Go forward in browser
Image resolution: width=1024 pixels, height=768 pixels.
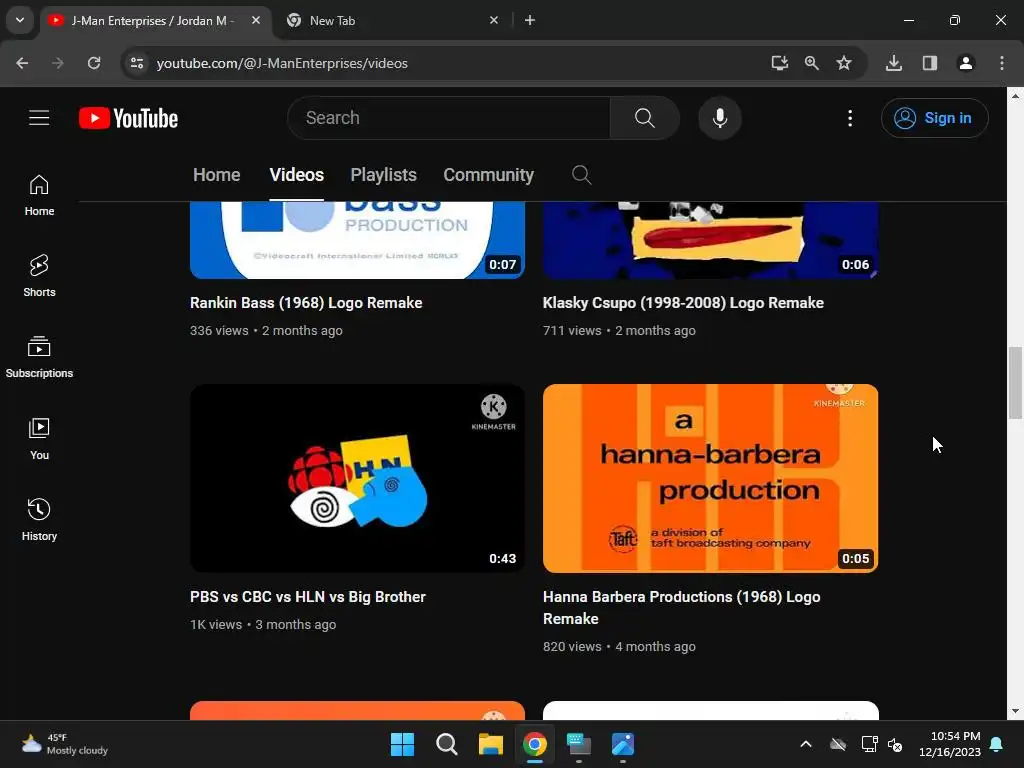pos(58,63)
